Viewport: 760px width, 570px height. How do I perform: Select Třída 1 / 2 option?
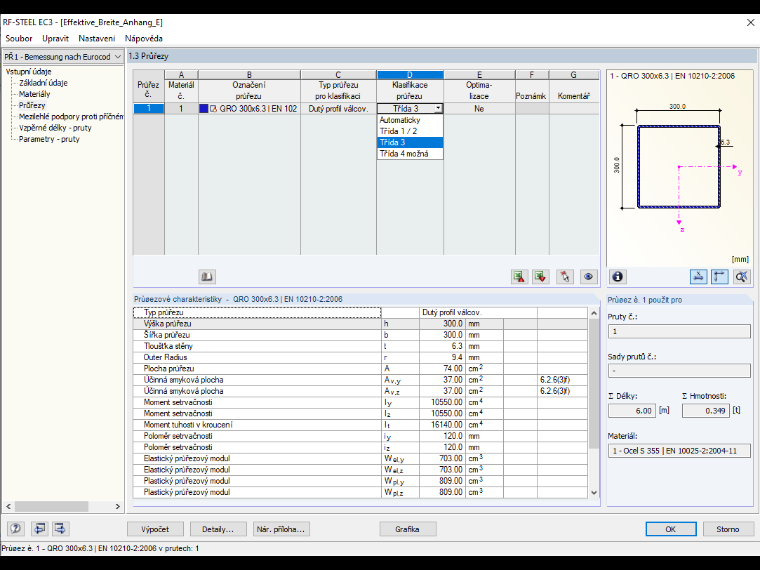(410, 131)
